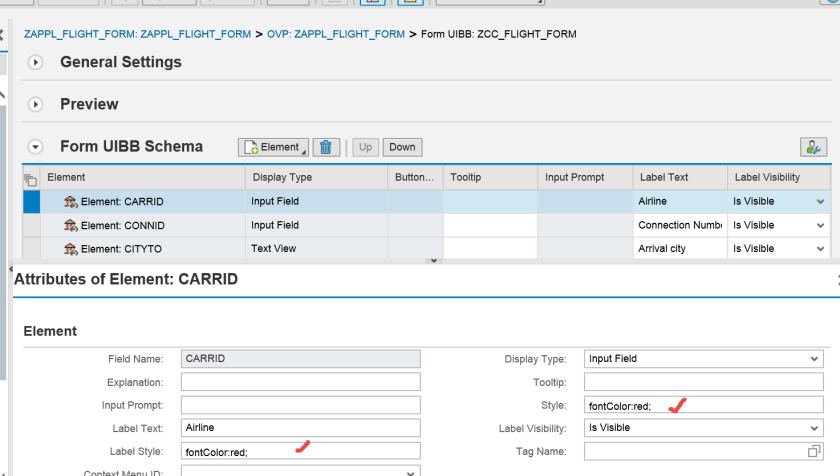Screen dimensions: 840x476
Task: Click the CARRID element icon in table
Action: click(x=70, y=202)
